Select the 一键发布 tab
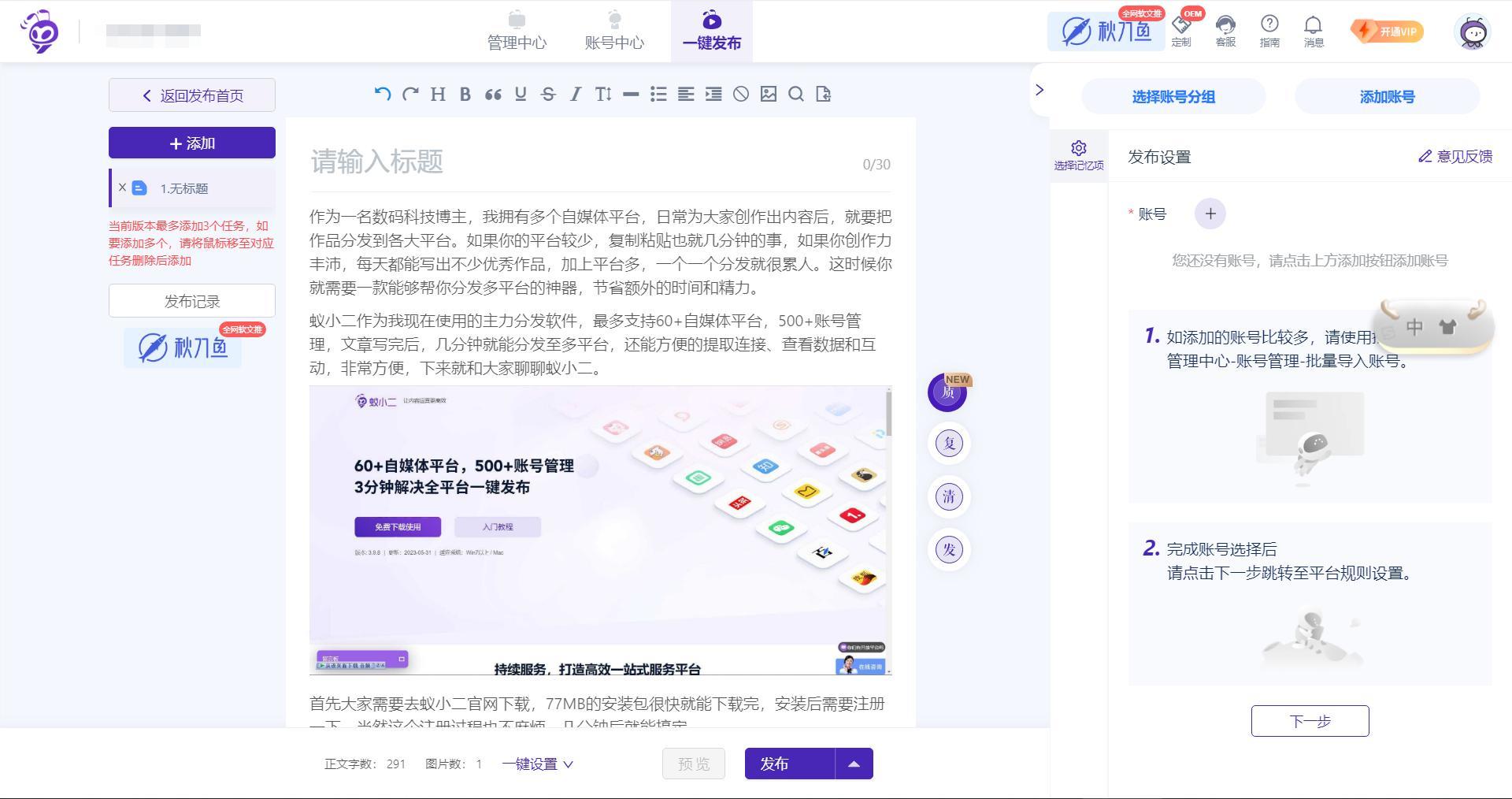Screen dimensions: 1512x799 (712, 32)
